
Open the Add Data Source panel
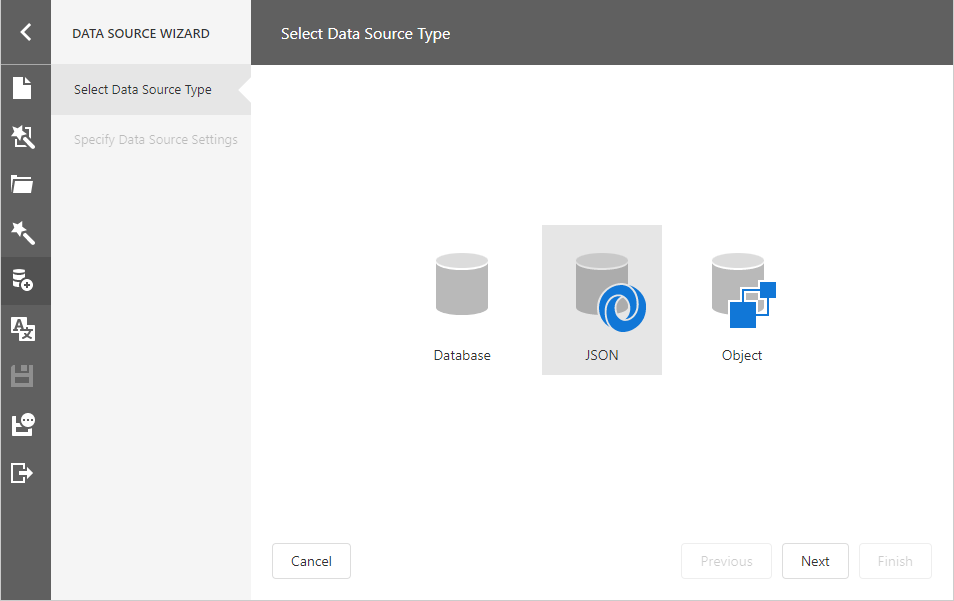tap(25, 280)
